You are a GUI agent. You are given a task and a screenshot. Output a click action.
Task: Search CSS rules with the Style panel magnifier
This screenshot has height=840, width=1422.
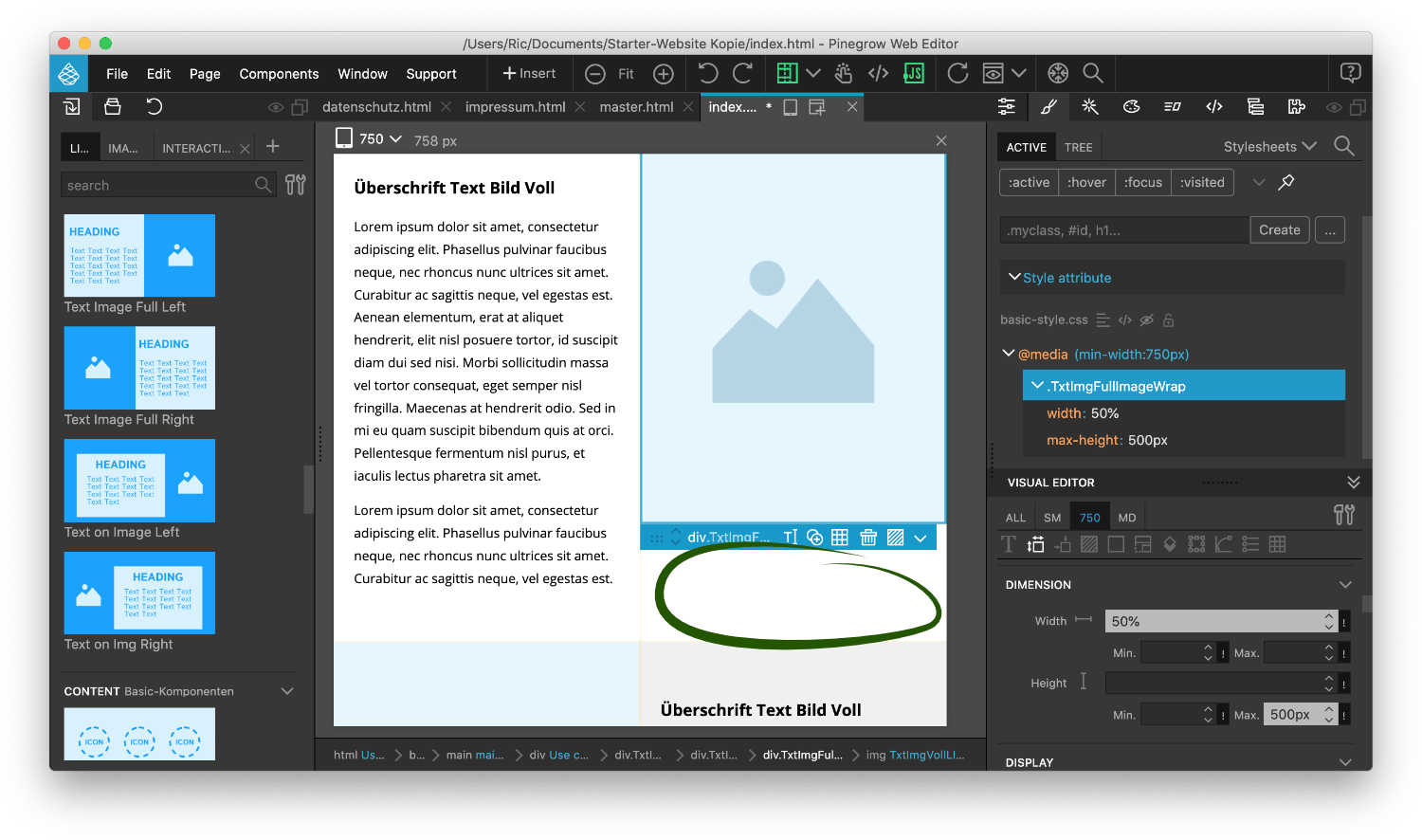(1343, 146)
